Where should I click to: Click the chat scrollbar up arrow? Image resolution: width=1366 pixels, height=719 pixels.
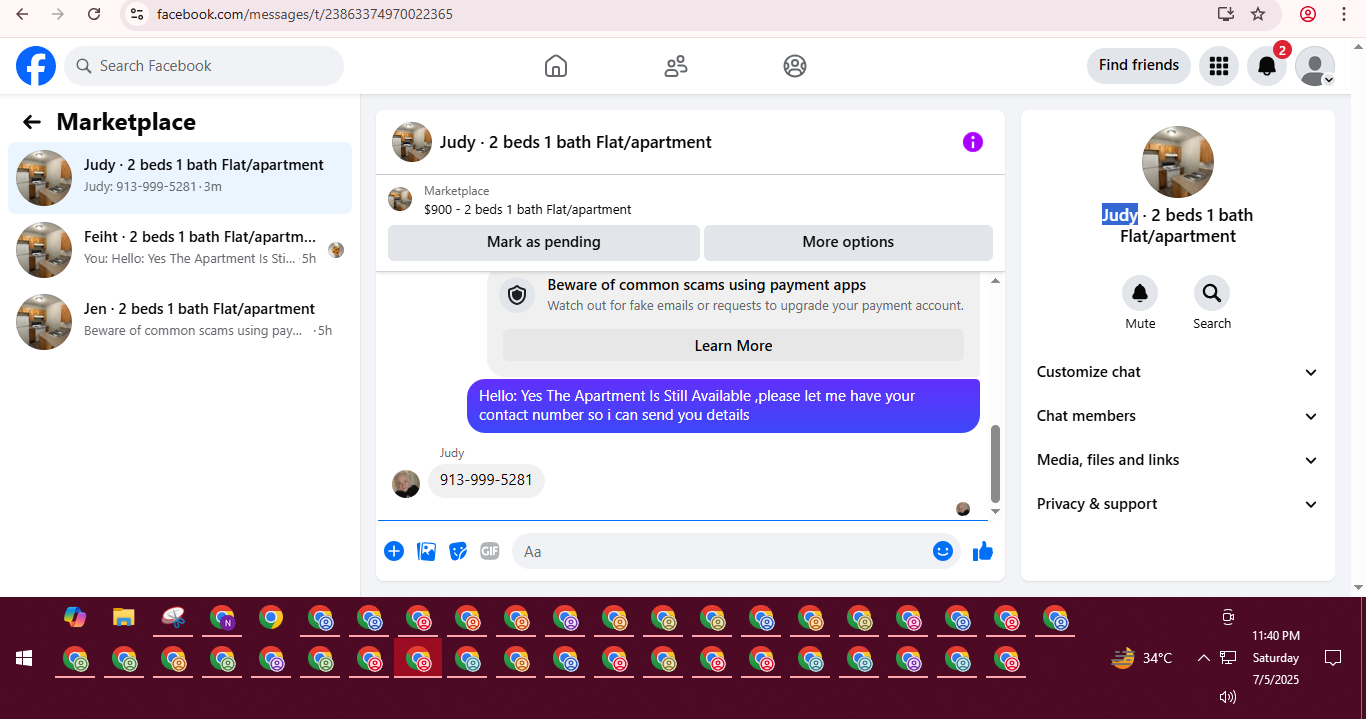tap(995, 281)
